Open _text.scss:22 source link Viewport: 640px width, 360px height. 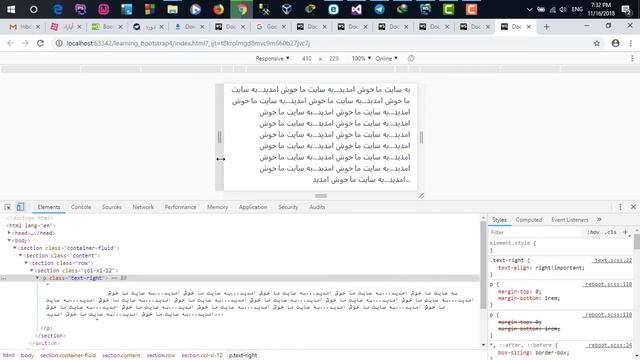[612, 260]
